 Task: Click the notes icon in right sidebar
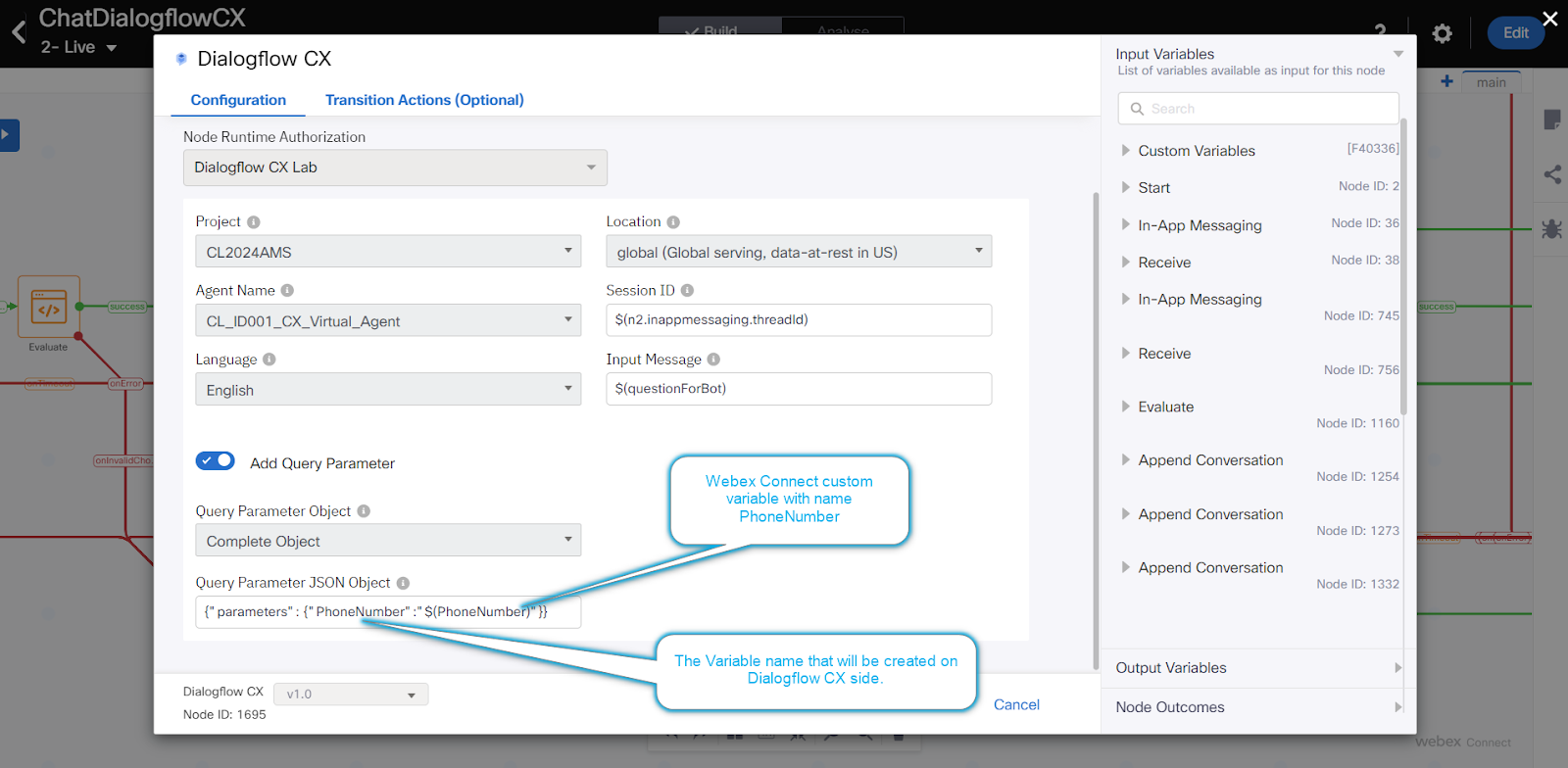point(1552,120)
